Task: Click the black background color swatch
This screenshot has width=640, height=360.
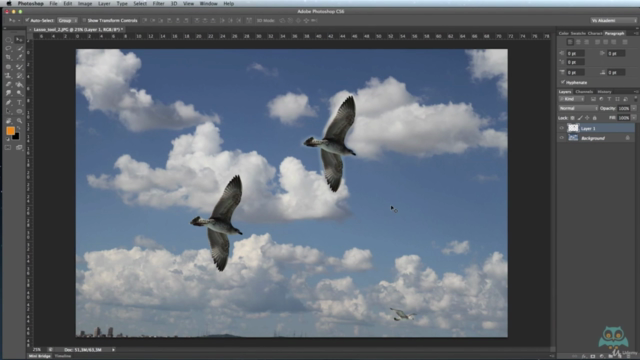Action: [x=16, y=137]
